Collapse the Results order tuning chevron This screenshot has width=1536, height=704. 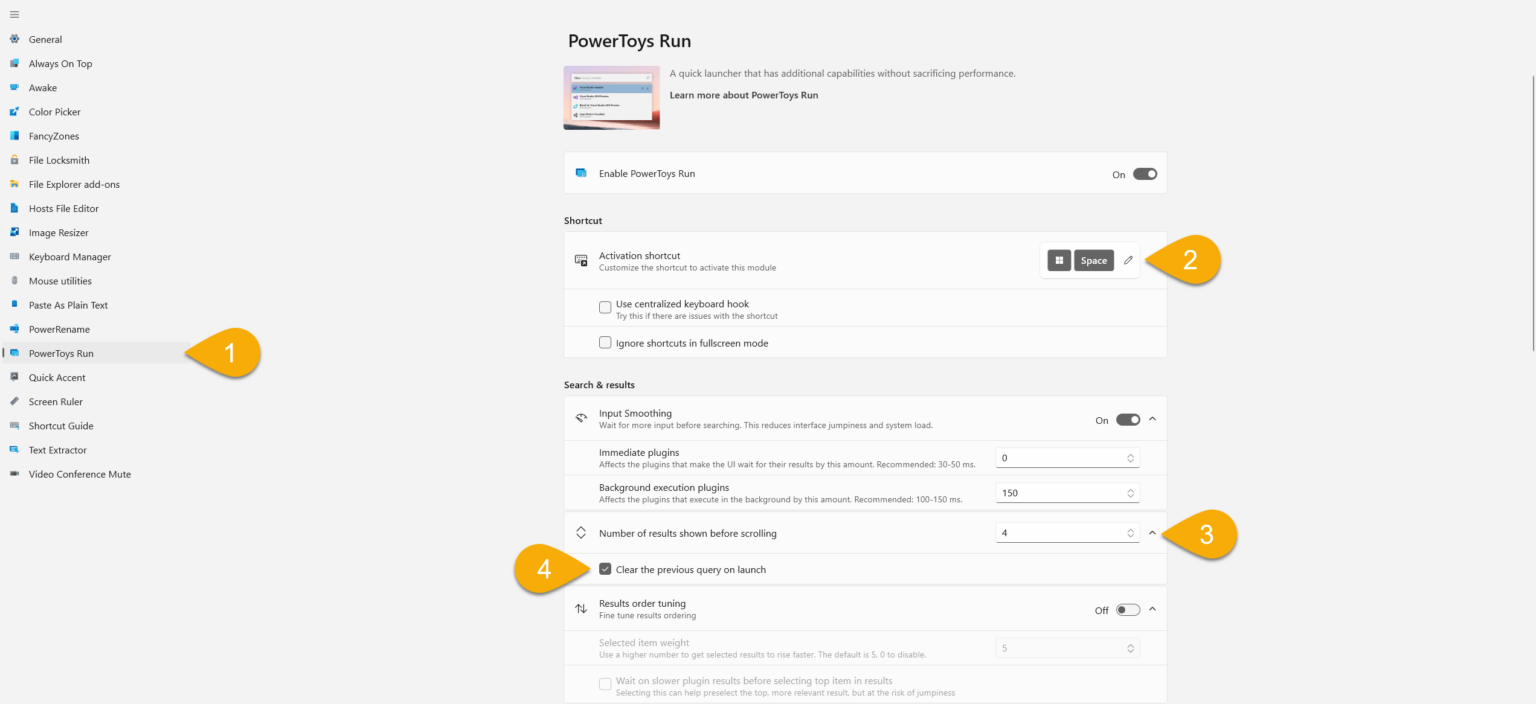(x=1152, y=610)
